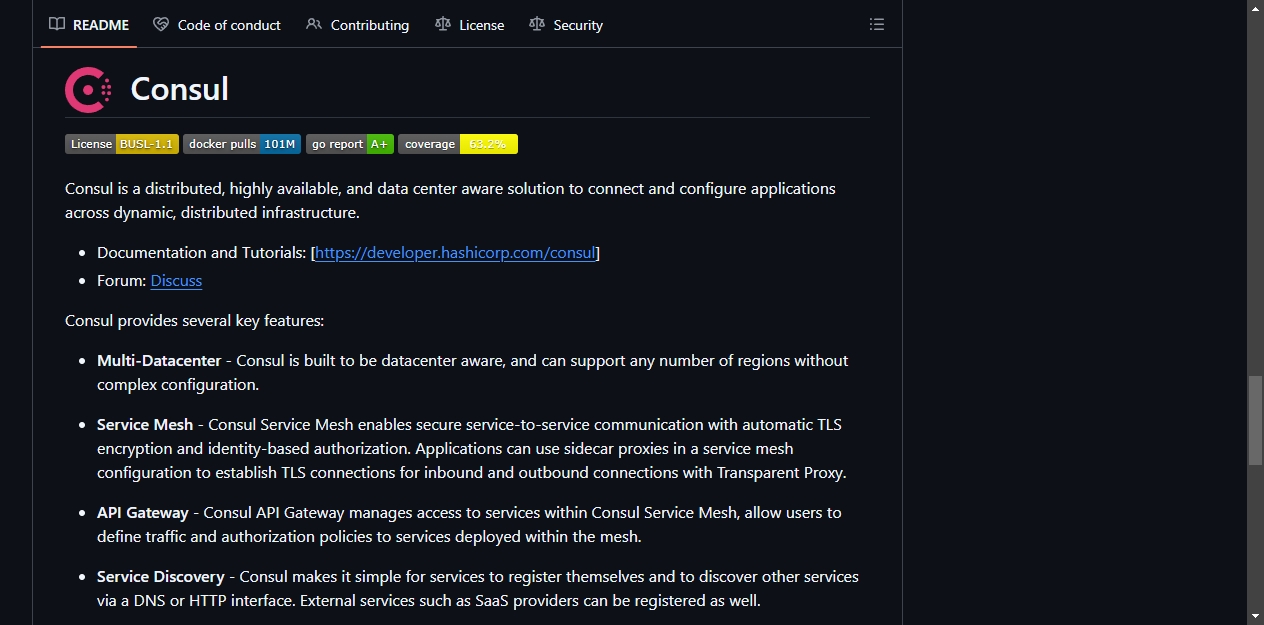The width and height of the screenshot is (1264, 625).
Task: Click the go report A+ badge
Action: pos(350,144)
